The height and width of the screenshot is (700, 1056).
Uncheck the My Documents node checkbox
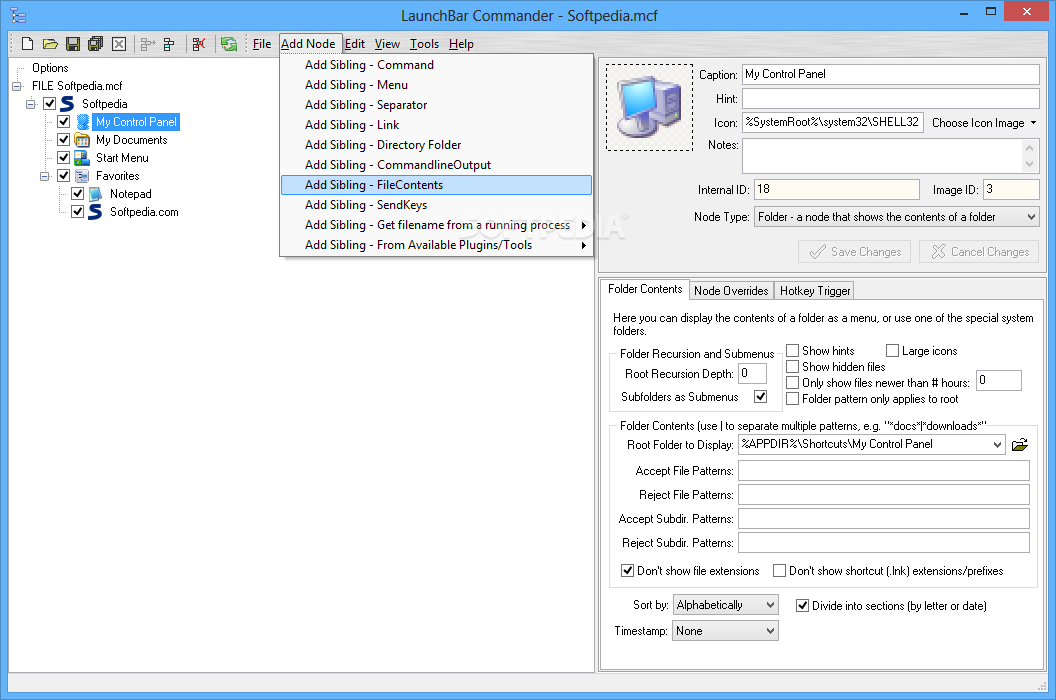pos(63,140)
